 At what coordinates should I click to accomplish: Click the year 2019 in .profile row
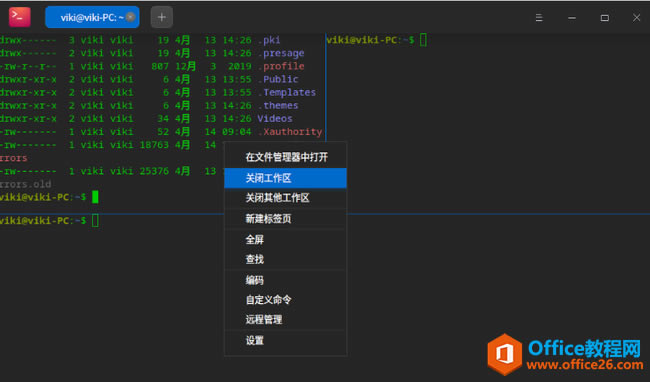tap(240, 66)
